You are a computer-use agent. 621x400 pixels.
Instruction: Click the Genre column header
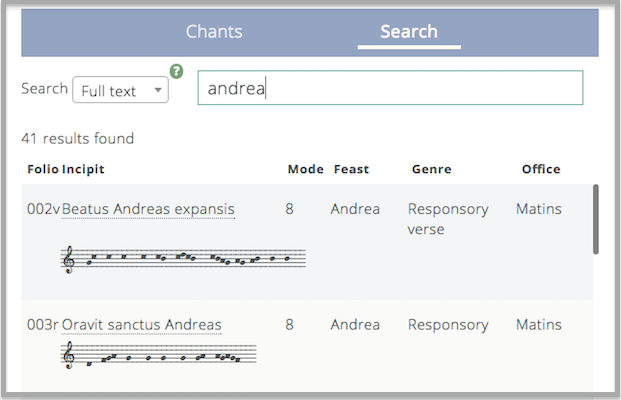[x=432, y=169]
